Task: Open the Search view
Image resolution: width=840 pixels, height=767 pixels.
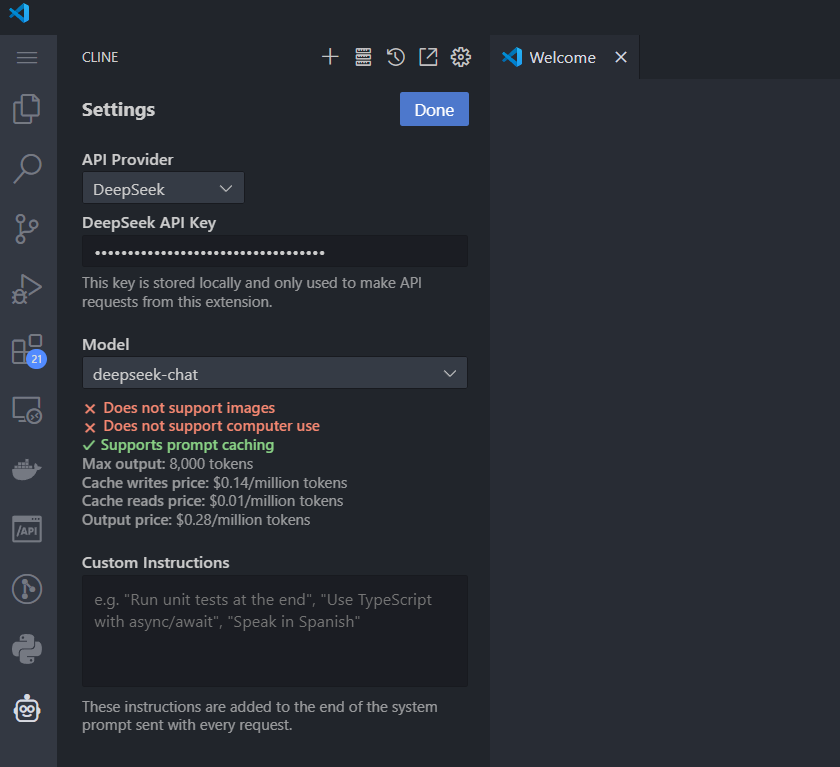Action: pos(27,169)
